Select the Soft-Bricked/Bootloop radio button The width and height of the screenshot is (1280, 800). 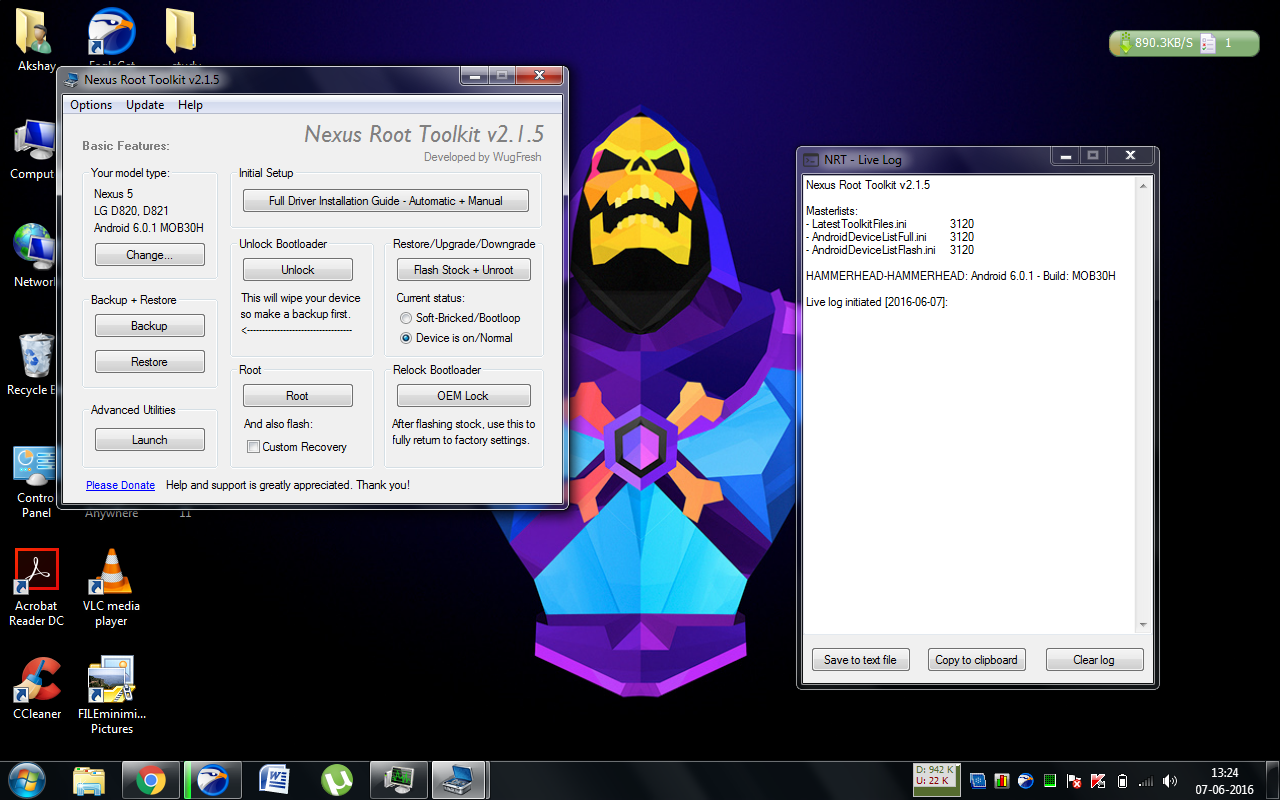coord(404,318)
